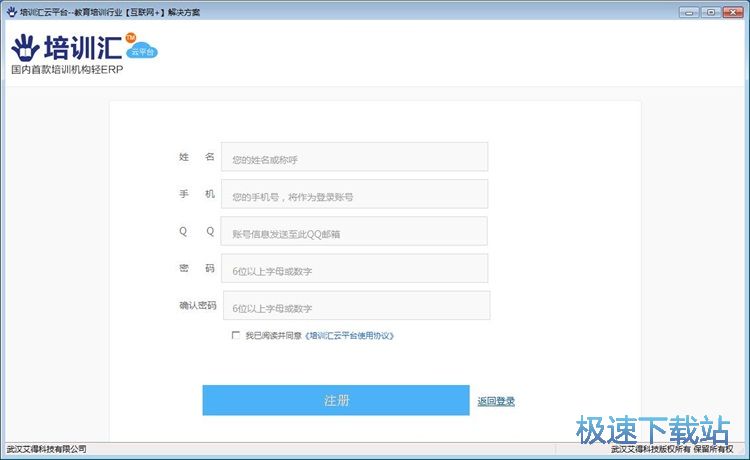Maximize the 培训汇云平台 window
Image resolution: width=750 pixels, height=460 pixels.
(x=711, y=12)
